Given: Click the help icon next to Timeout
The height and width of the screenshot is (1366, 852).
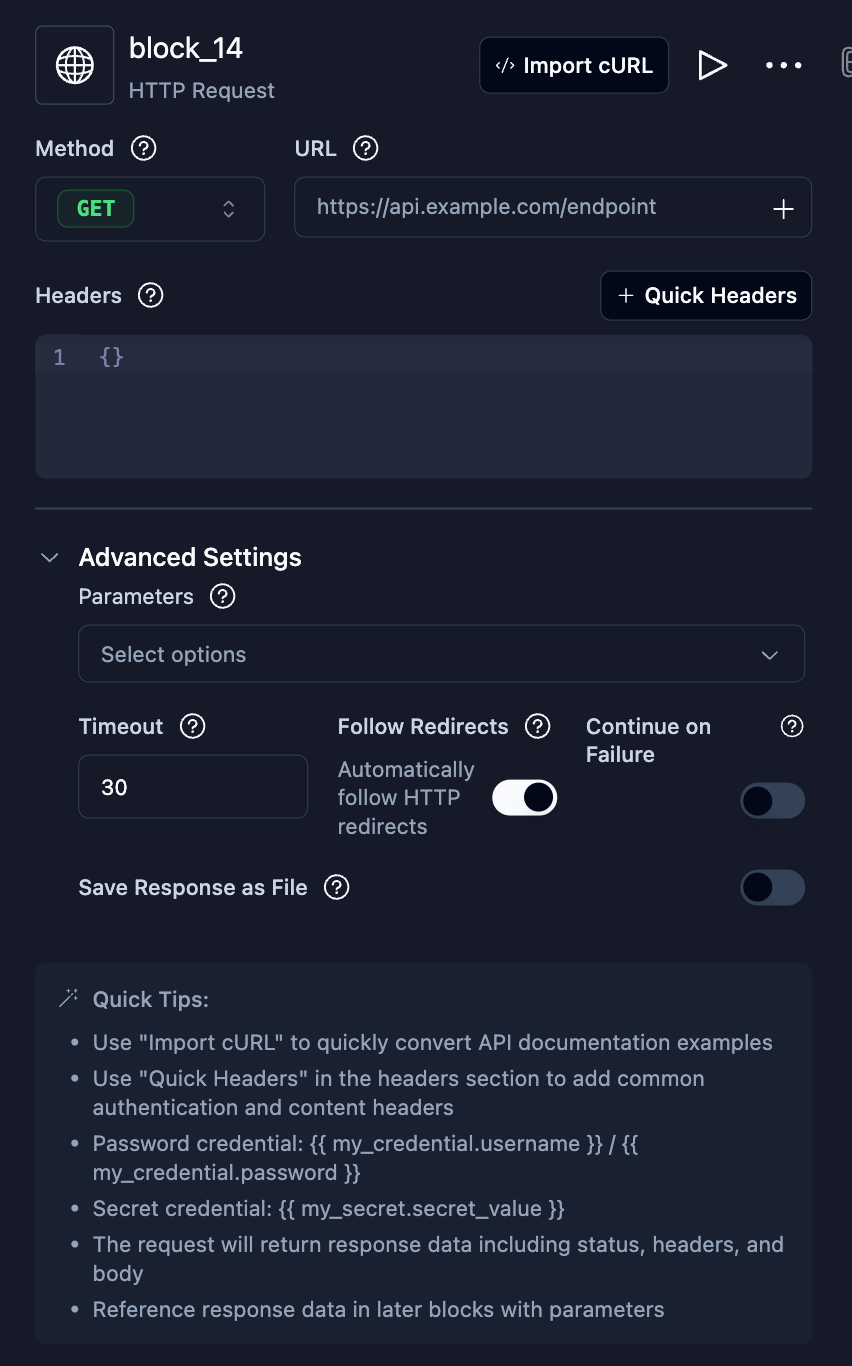Looking at the screenshot, I should pyautogui.click(x=192, y=727).
